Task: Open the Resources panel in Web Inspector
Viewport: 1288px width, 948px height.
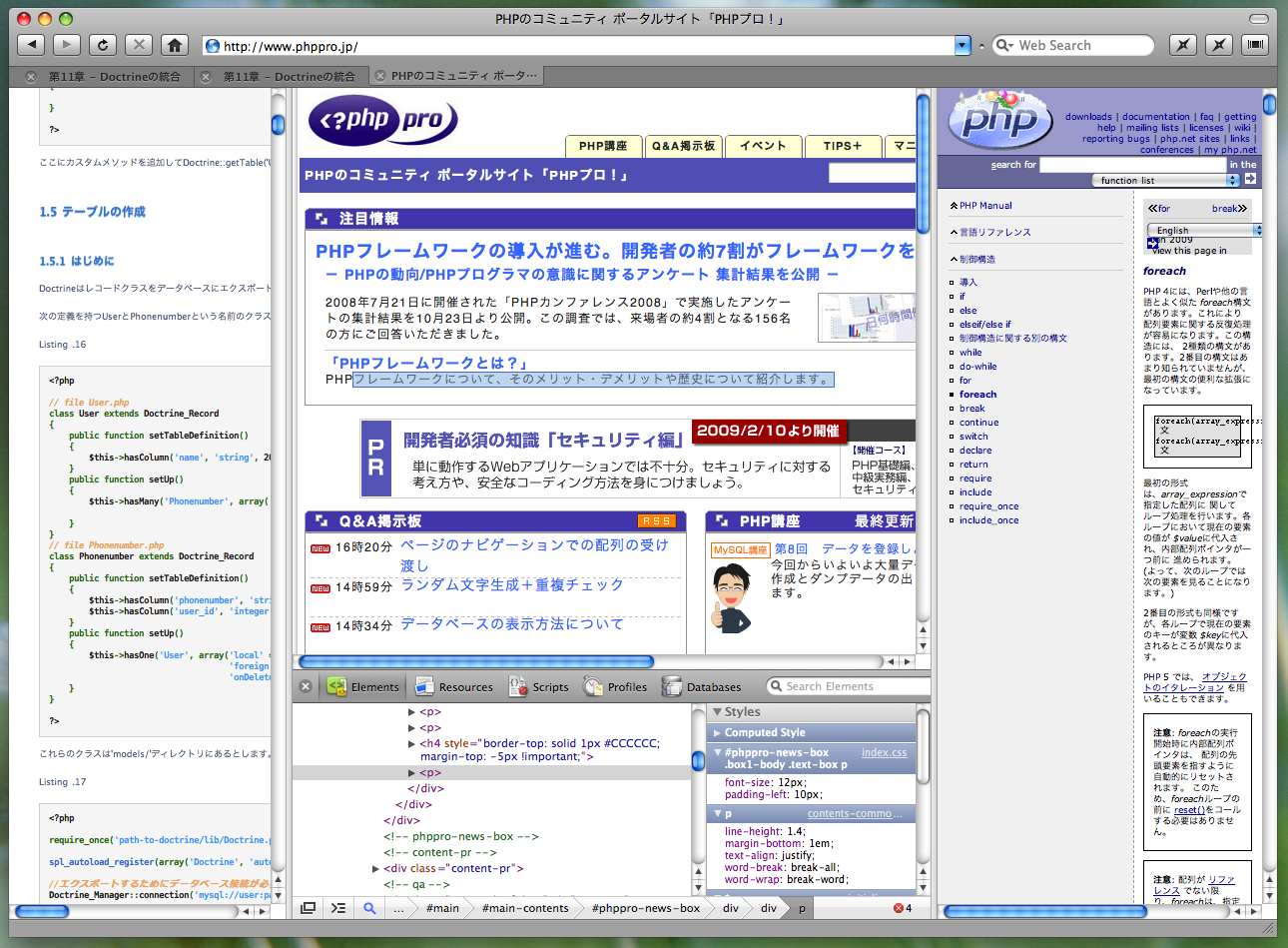Action: point(454,687)
